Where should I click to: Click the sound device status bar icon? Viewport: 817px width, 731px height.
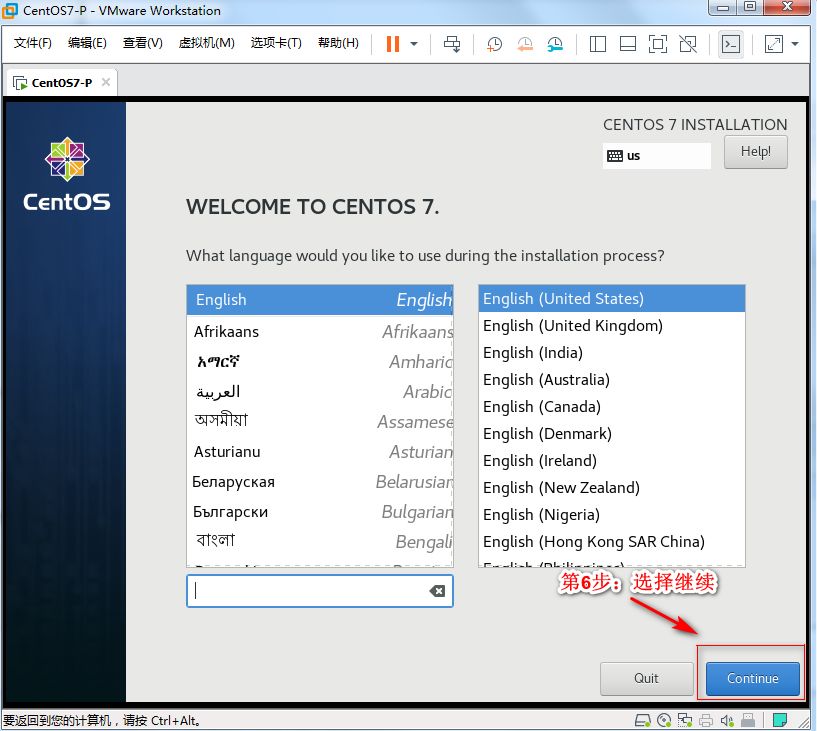click(728, 719)
